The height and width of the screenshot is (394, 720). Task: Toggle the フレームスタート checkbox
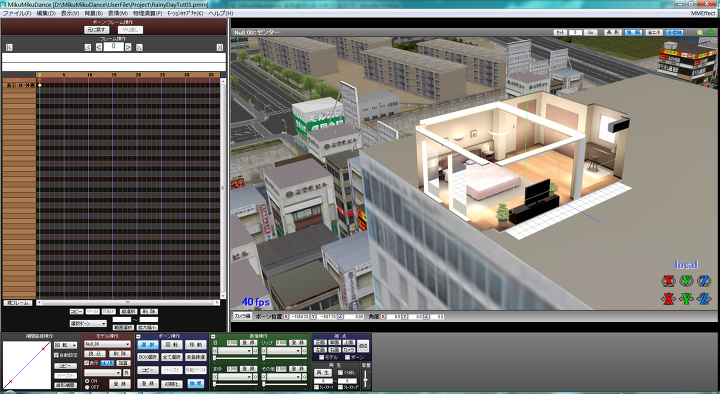(x=316, y=388)
